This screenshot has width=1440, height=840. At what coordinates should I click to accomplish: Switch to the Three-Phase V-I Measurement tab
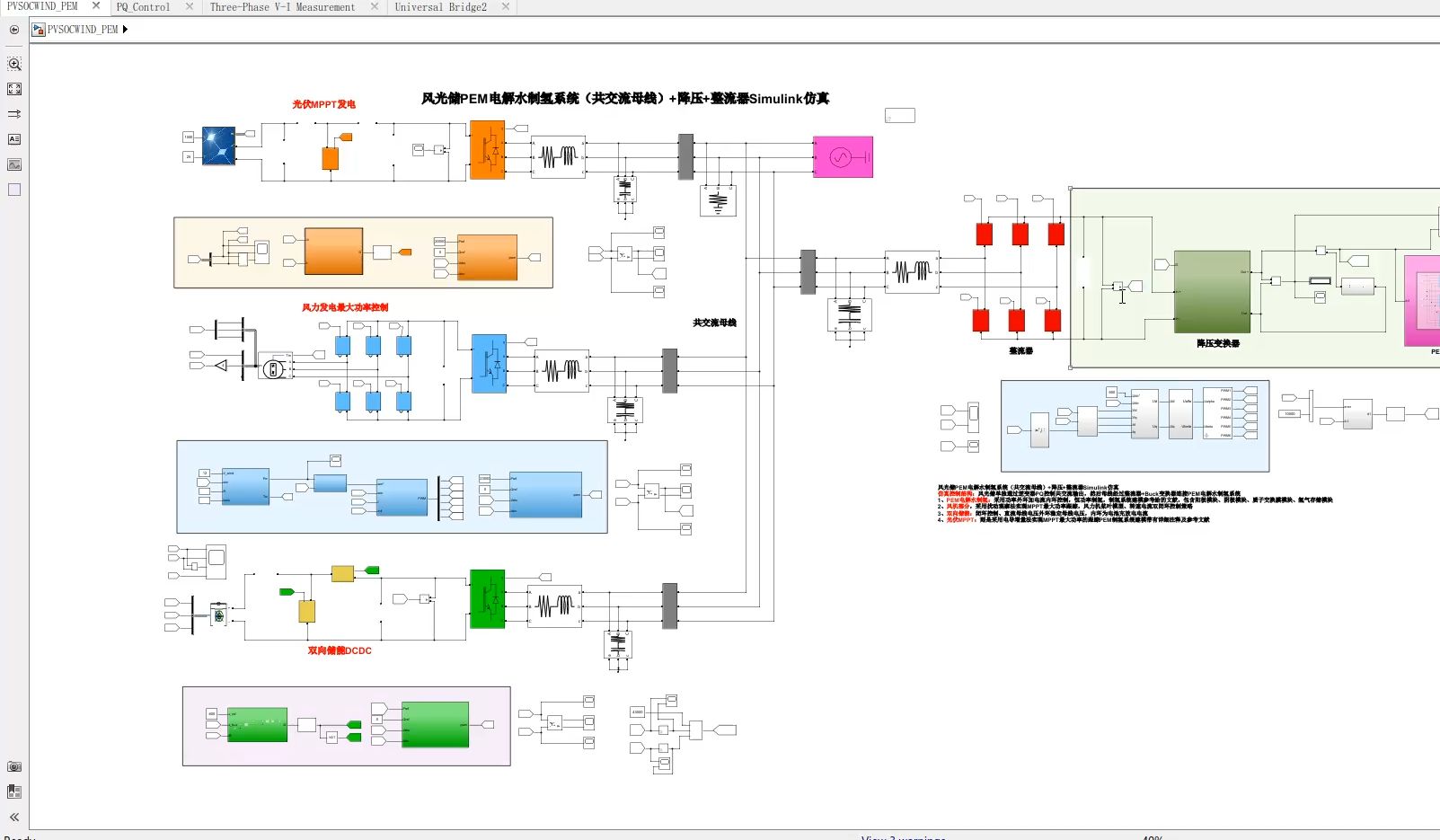[x=282, y=7]
